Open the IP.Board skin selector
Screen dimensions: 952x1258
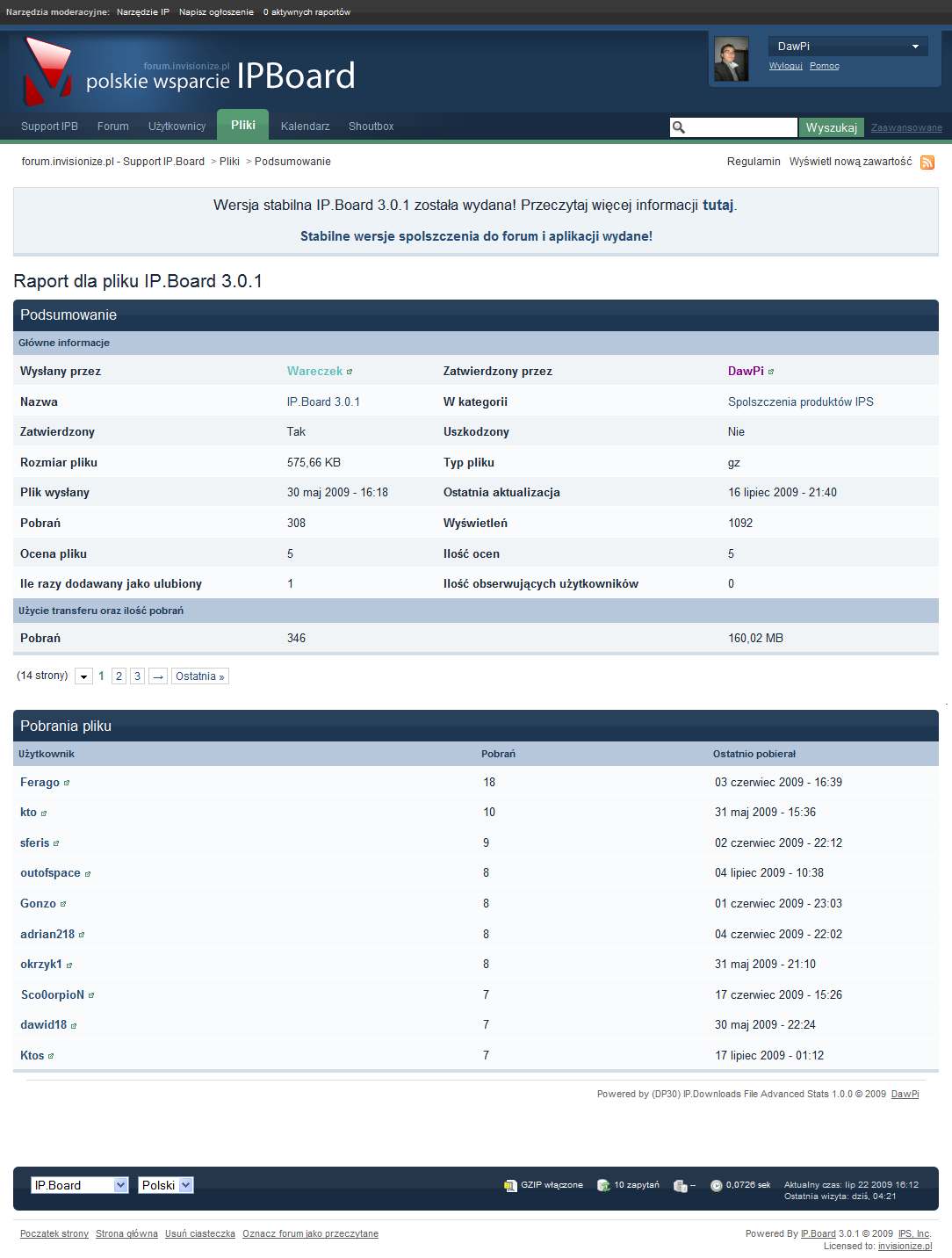(80, 1185)
